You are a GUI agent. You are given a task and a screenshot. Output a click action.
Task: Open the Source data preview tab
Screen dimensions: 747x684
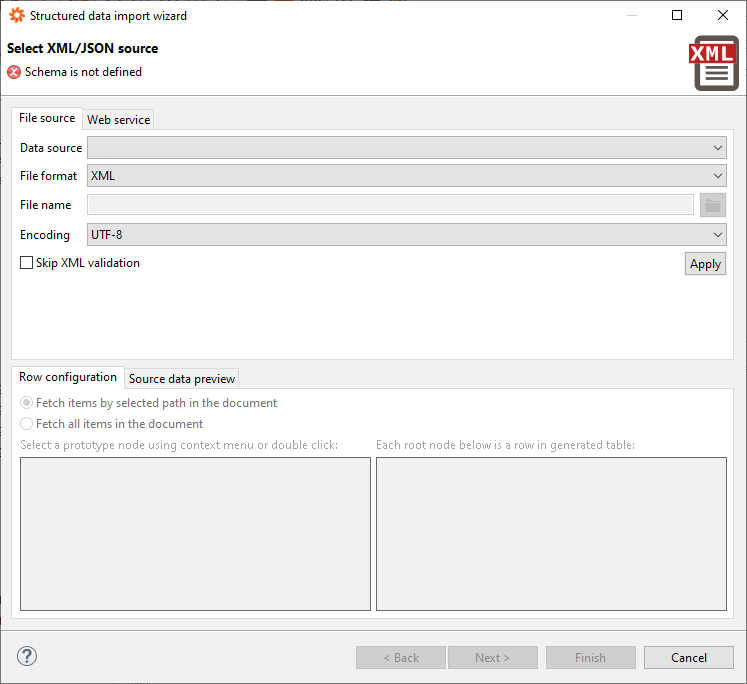(x=182, y=379)
